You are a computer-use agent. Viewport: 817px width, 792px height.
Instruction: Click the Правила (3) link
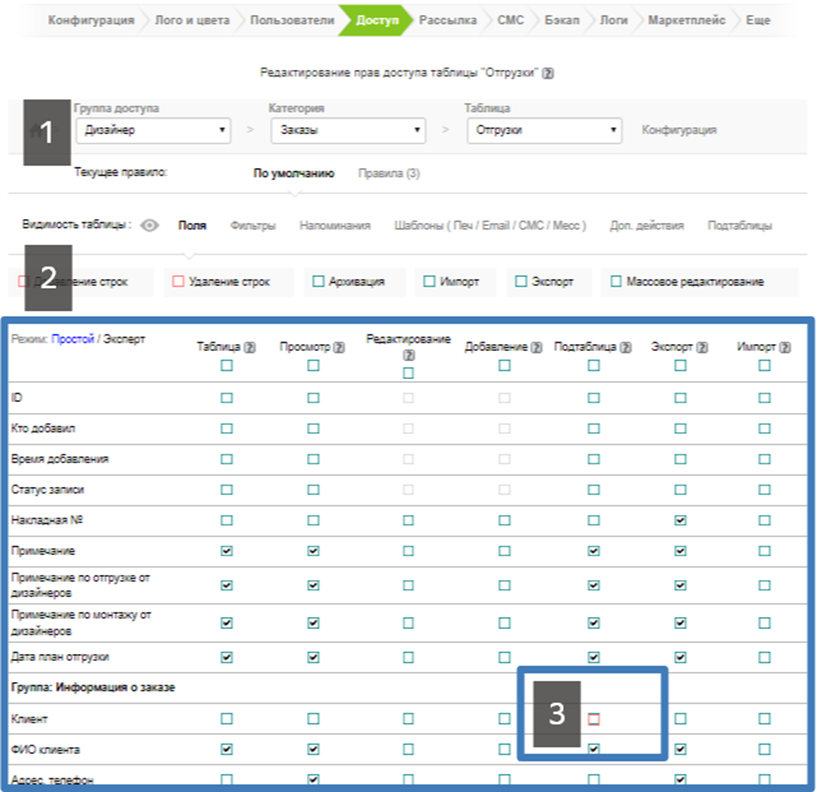[x=389, y=173]
